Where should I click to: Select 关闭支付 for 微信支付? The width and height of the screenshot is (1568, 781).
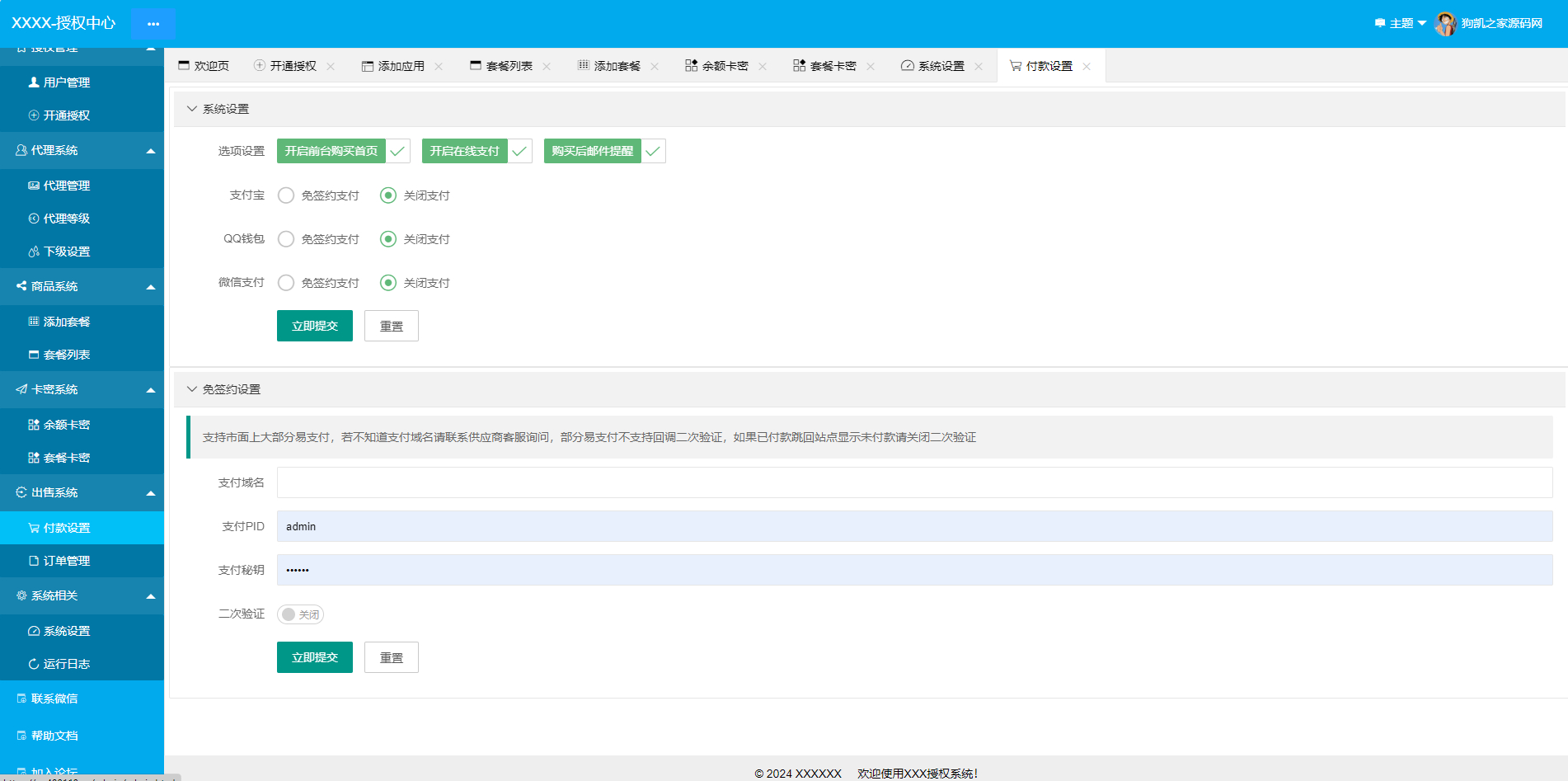tap(388, 283)
